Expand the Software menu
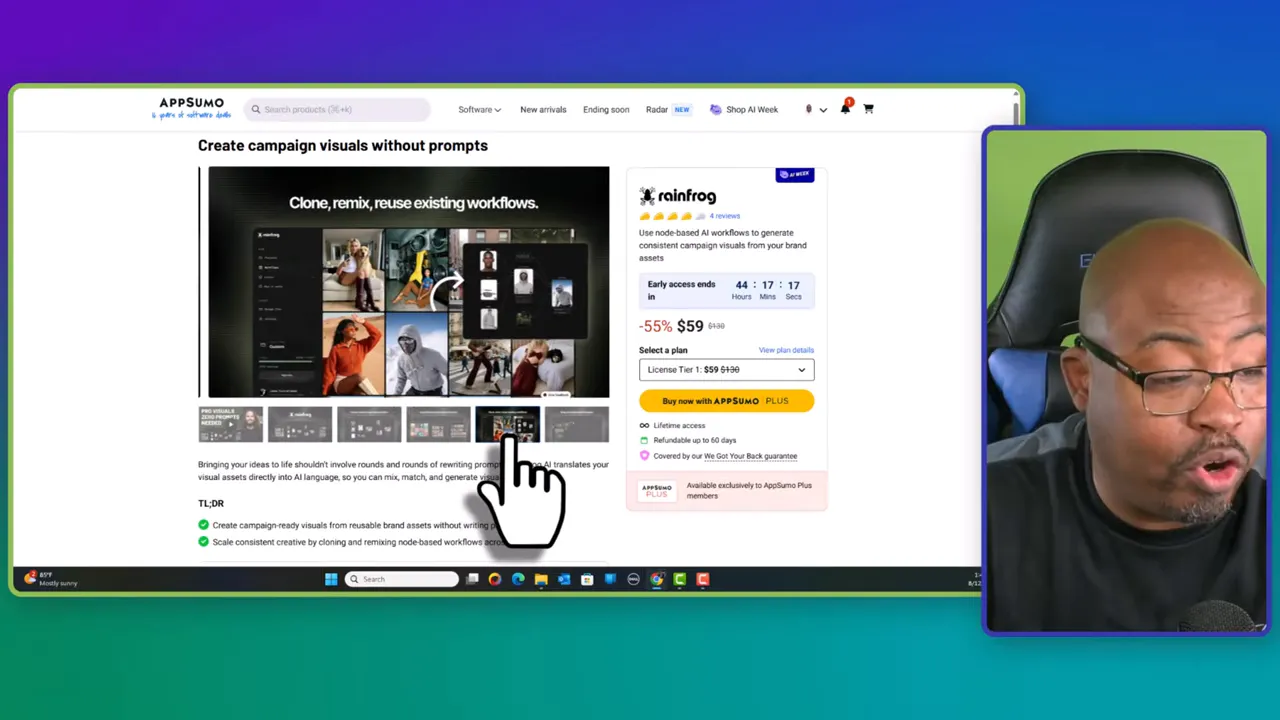 (x=479, y=109)
